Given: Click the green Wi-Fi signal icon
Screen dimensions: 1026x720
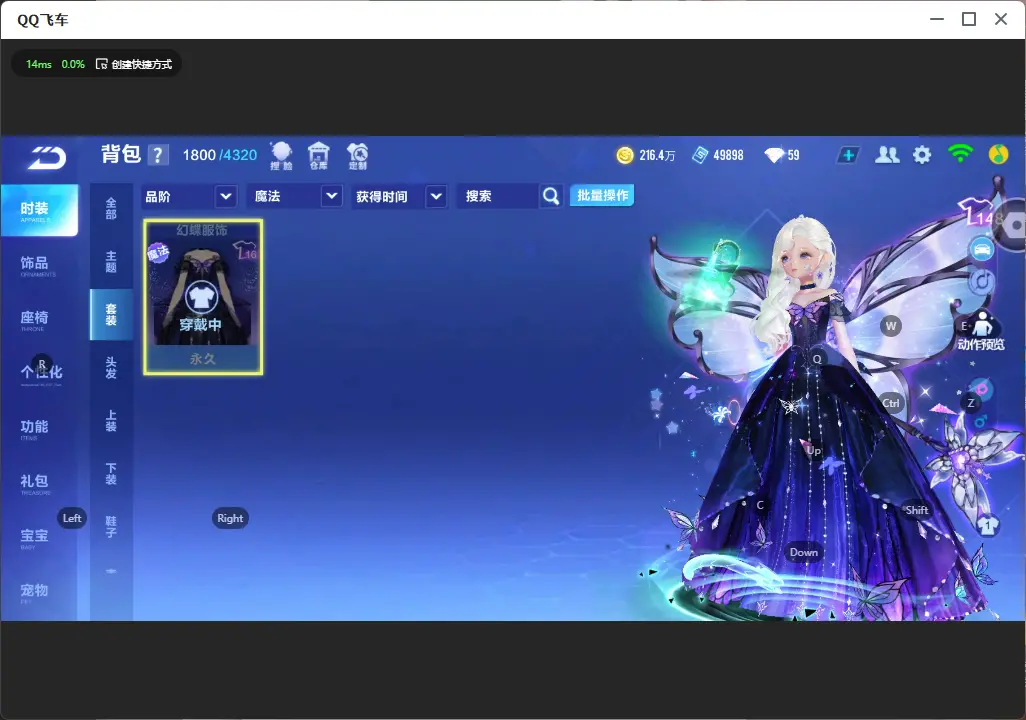Looking at the screenshot, I should [x=960, y=154].
